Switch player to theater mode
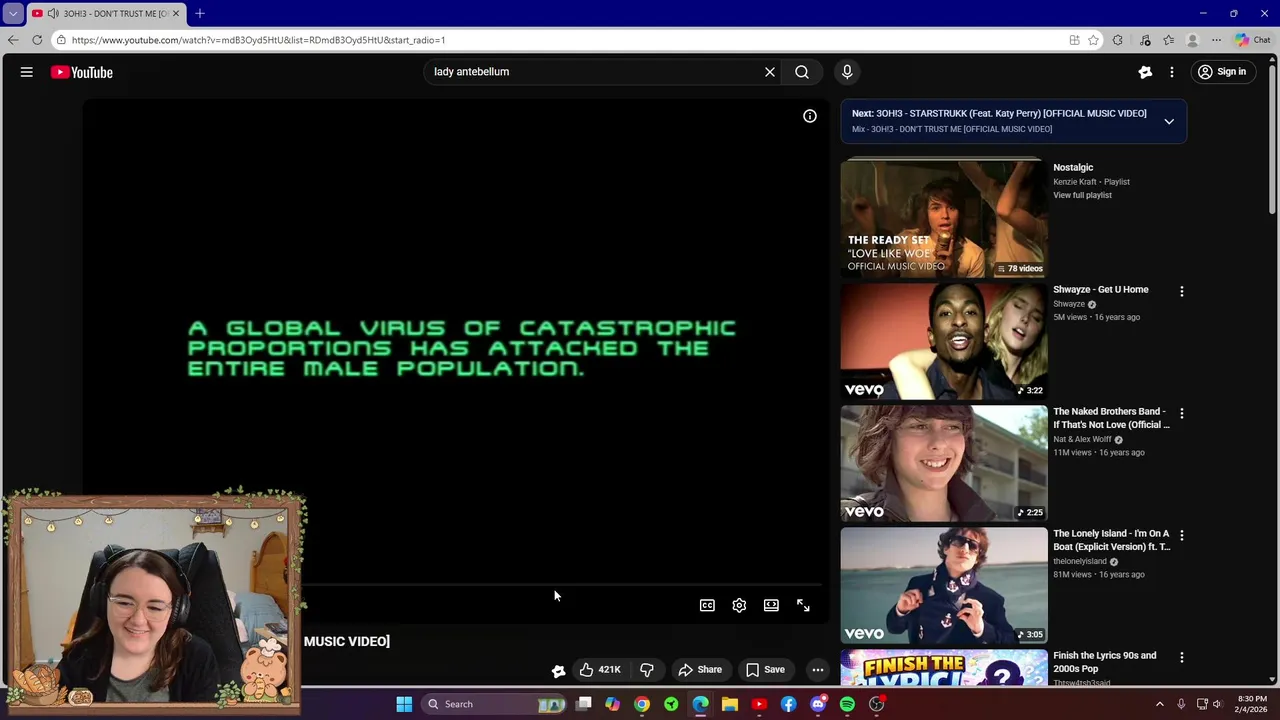 (x=771, y=605)
